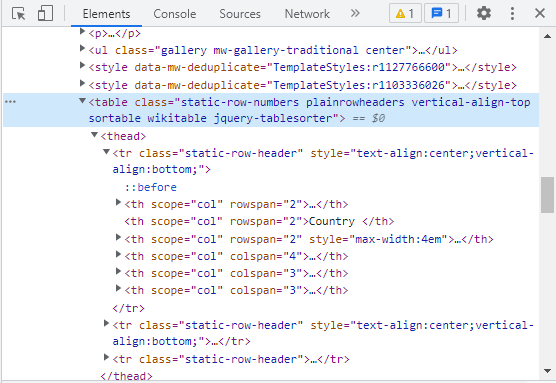556x383 pixels.
Task: Collapse the selected table element
Action: pos(82,101)
